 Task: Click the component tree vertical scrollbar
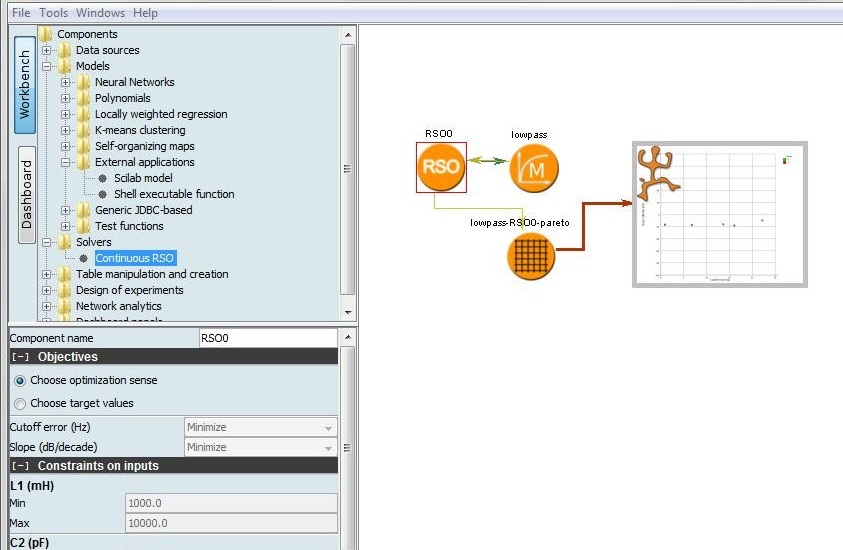[347, 170]
